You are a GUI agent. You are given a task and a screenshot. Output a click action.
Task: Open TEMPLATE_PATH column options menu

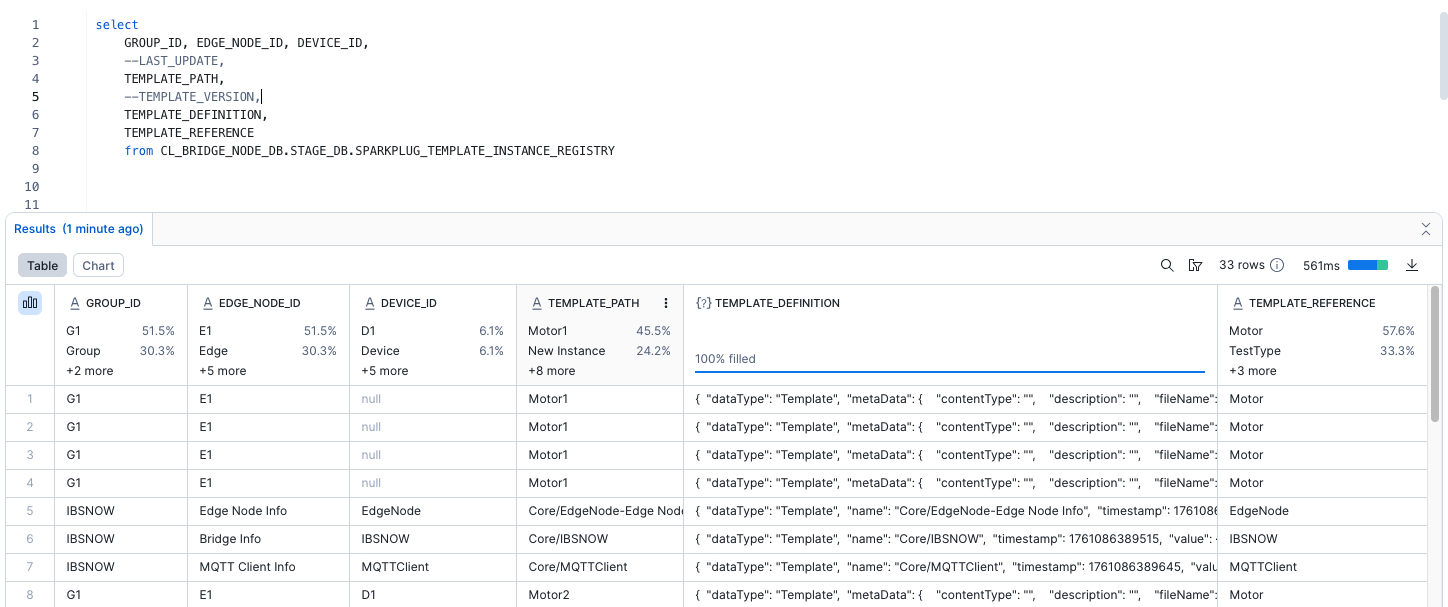[666, 303]
